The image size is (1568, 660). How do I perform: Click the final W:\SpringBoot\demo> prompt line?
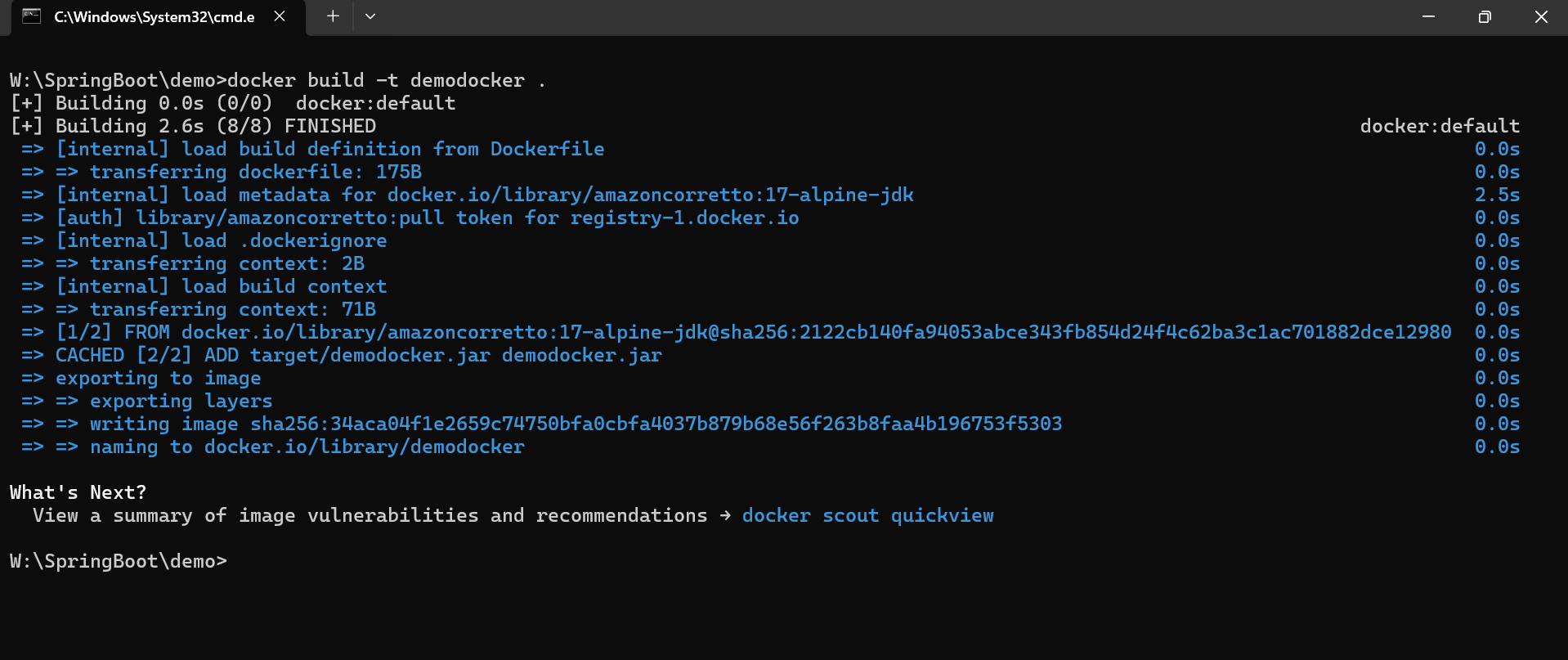118,561
